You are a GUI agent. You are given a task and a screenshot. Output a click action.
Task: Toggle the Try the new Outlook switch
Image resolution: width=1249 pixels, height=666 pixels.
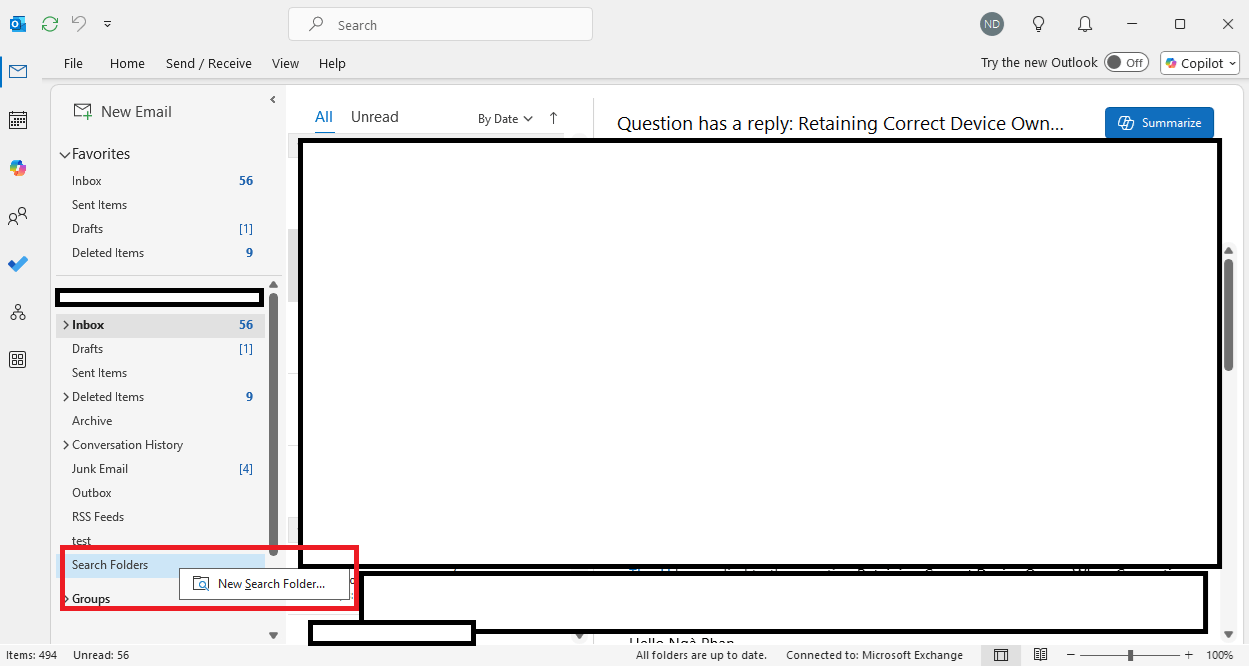[1126, 62]
